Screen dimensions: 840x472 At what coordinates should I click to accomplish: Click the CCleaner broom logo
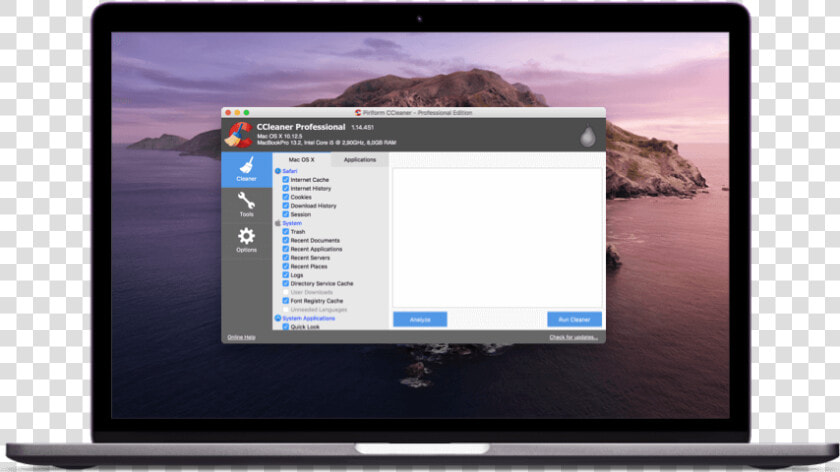238,135
